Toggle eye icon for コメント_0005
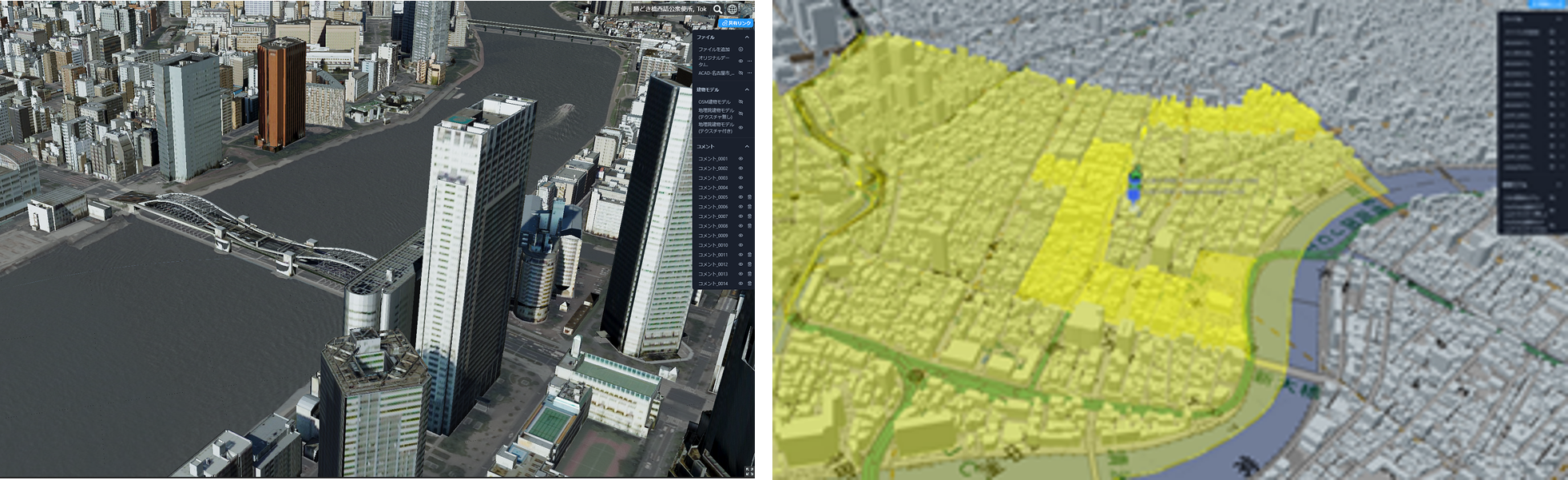Screen dimensions: 1568x480 point(740,197)
